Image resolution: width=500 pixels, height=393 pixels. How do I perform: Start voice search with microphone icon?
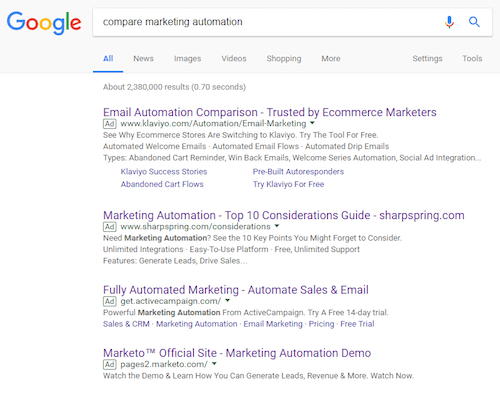[449, 22]
